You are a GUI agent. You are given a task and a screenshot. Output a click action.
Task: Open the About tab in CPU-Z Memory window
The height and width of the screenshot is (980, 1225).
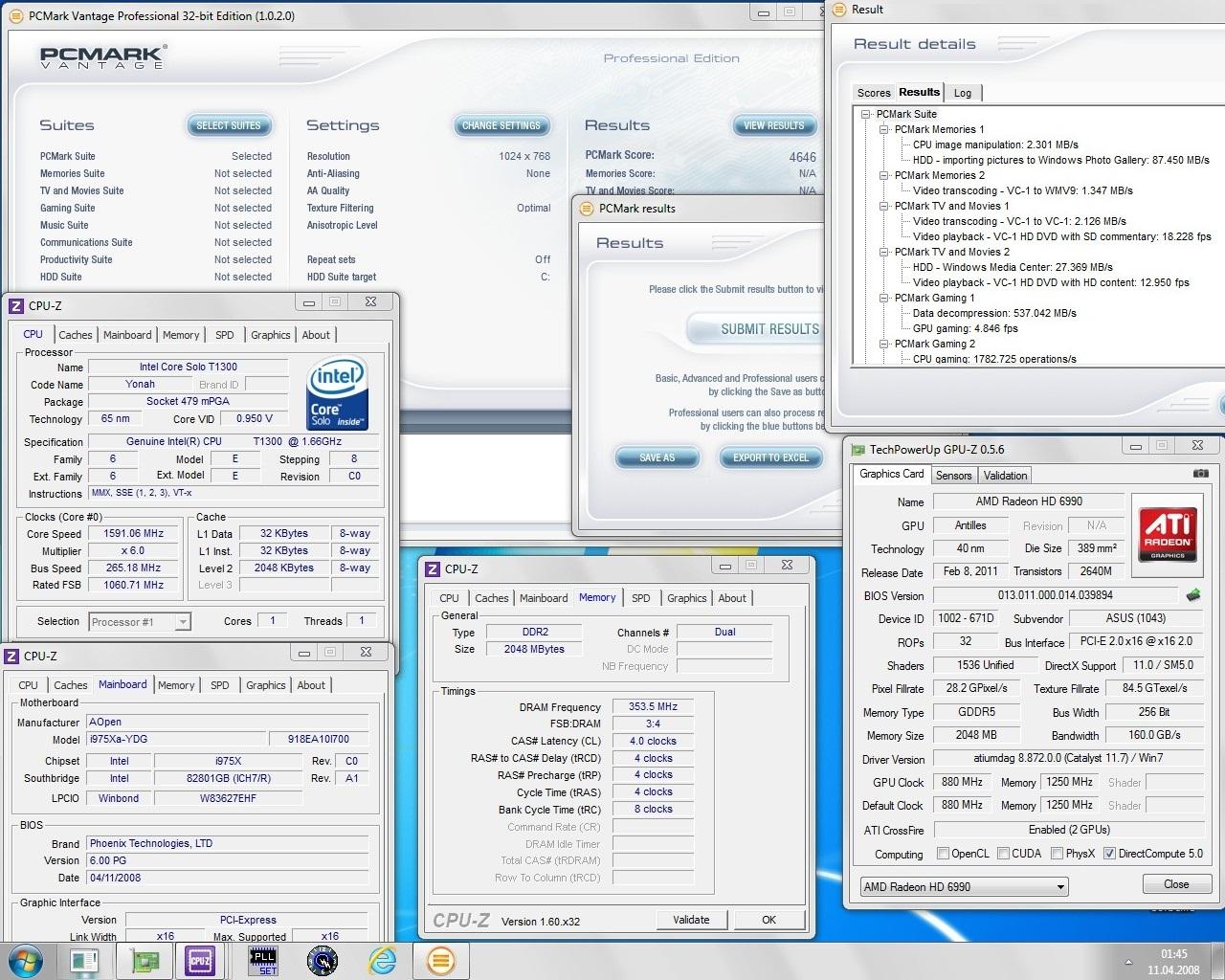tap(732, 598)
